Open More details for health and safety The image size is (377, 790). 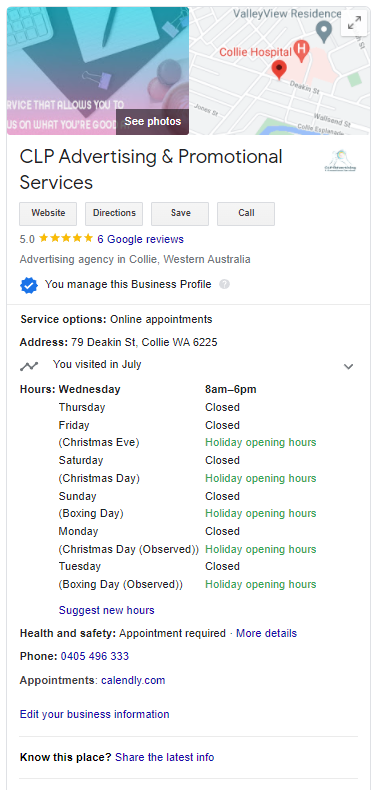[x=267, y=633]
